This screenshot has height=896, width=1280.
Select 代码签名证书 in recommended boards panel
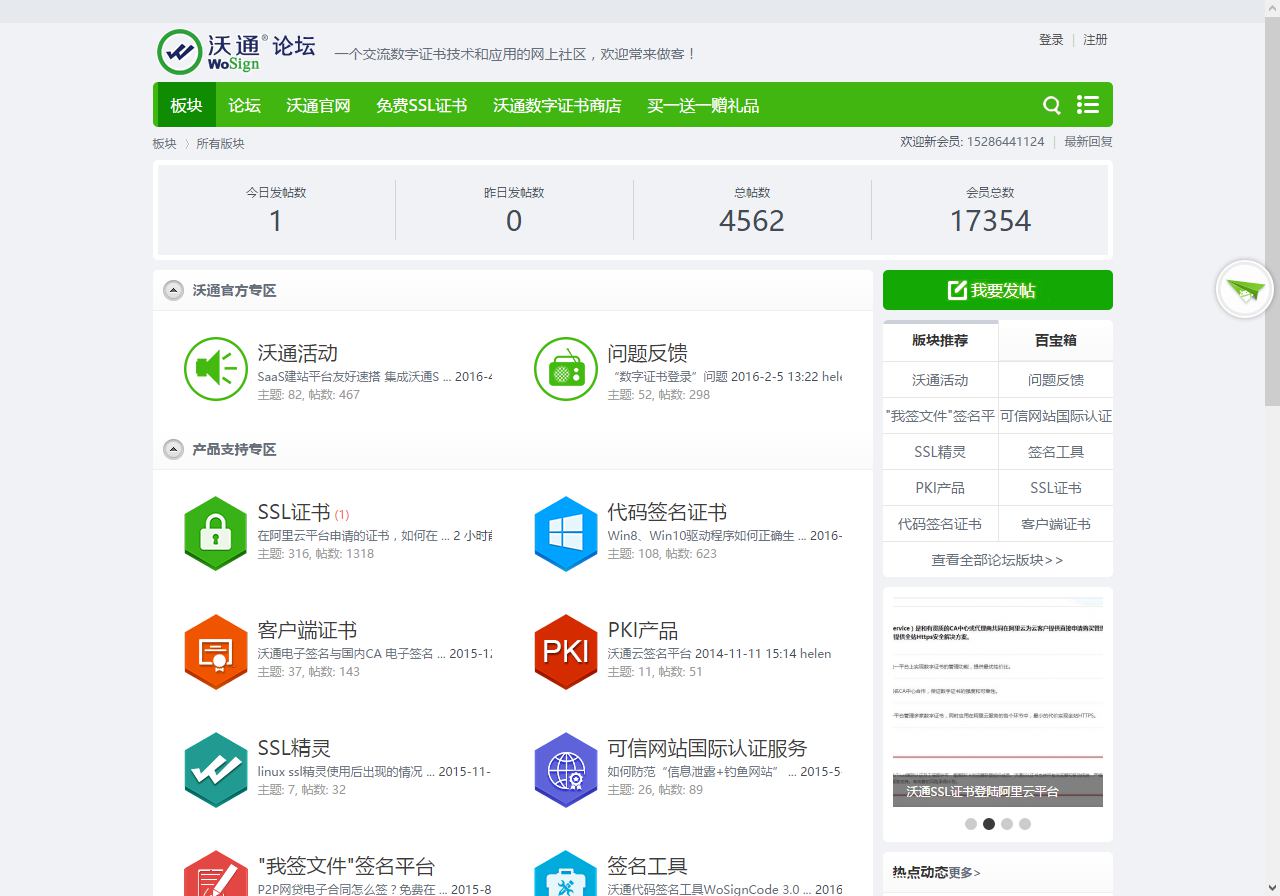940,524
